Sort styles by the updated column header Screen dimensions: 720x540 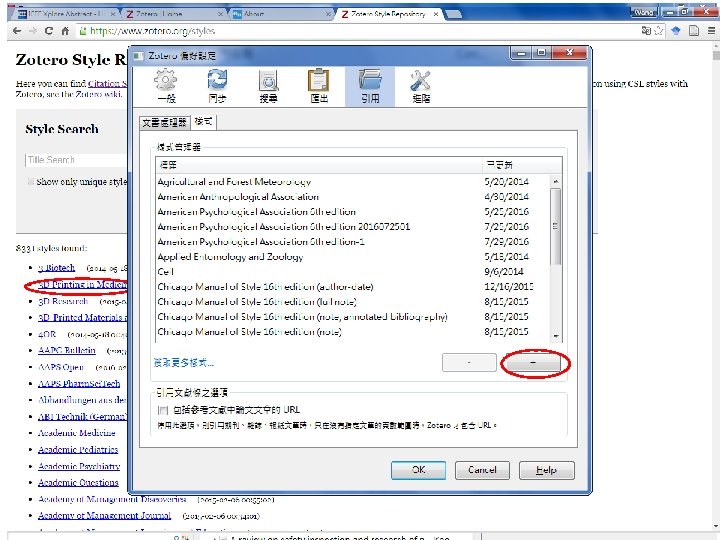[522, 165]
